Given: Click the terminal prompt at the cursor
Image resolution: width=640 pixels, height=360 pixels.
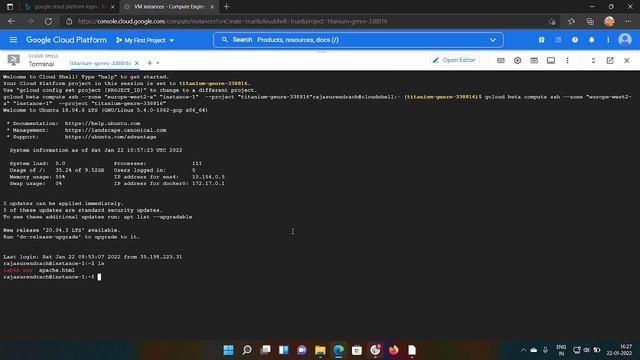Looking at the screenshot, I should tap(99, 277).
